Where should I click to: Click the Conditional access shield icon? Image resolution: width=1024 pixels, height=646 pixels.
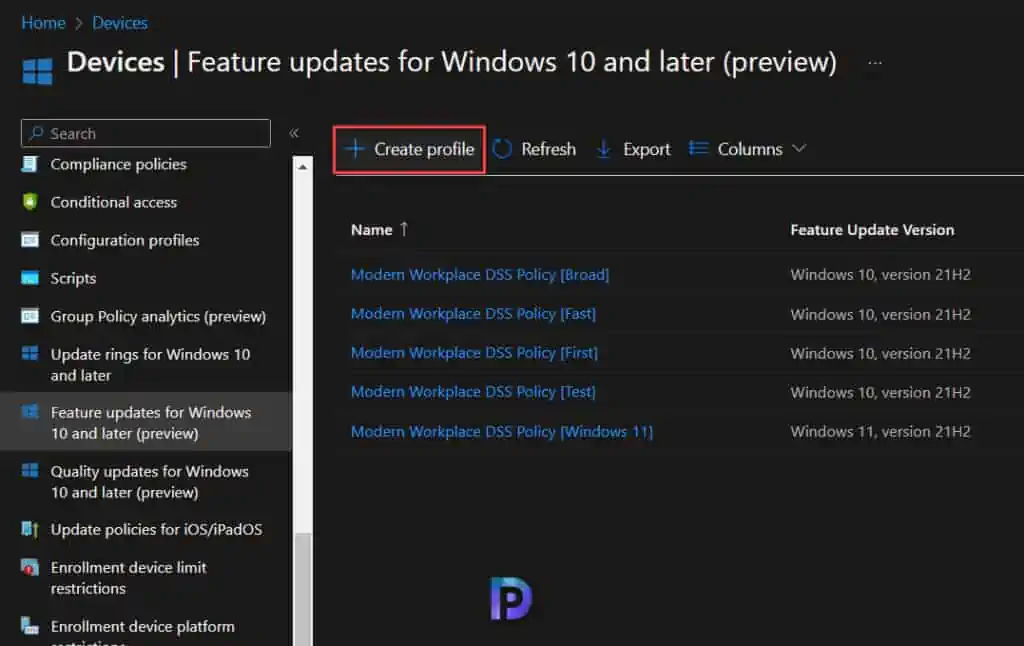click(x=29, y=202)
